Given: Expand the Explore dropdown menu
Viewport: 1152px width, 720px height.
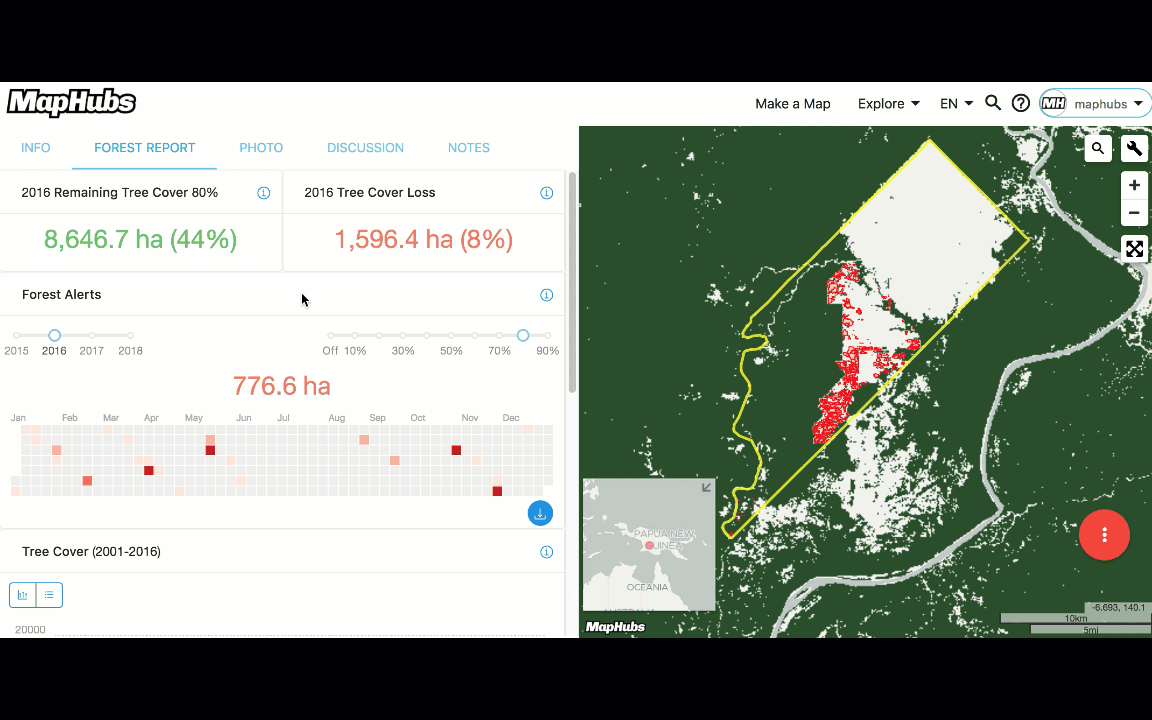Looking at the screenshot, I should pos(888,104).
